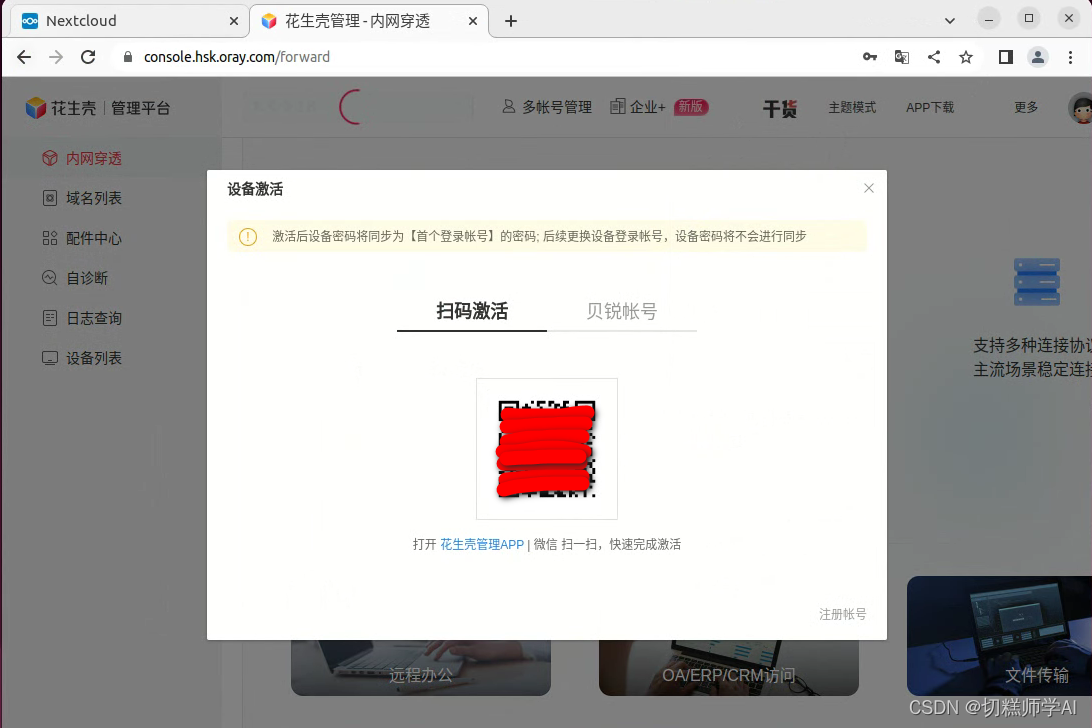The image size is (1092, 728).
Task: Close the Nextcloud tab
Action: 234,21
